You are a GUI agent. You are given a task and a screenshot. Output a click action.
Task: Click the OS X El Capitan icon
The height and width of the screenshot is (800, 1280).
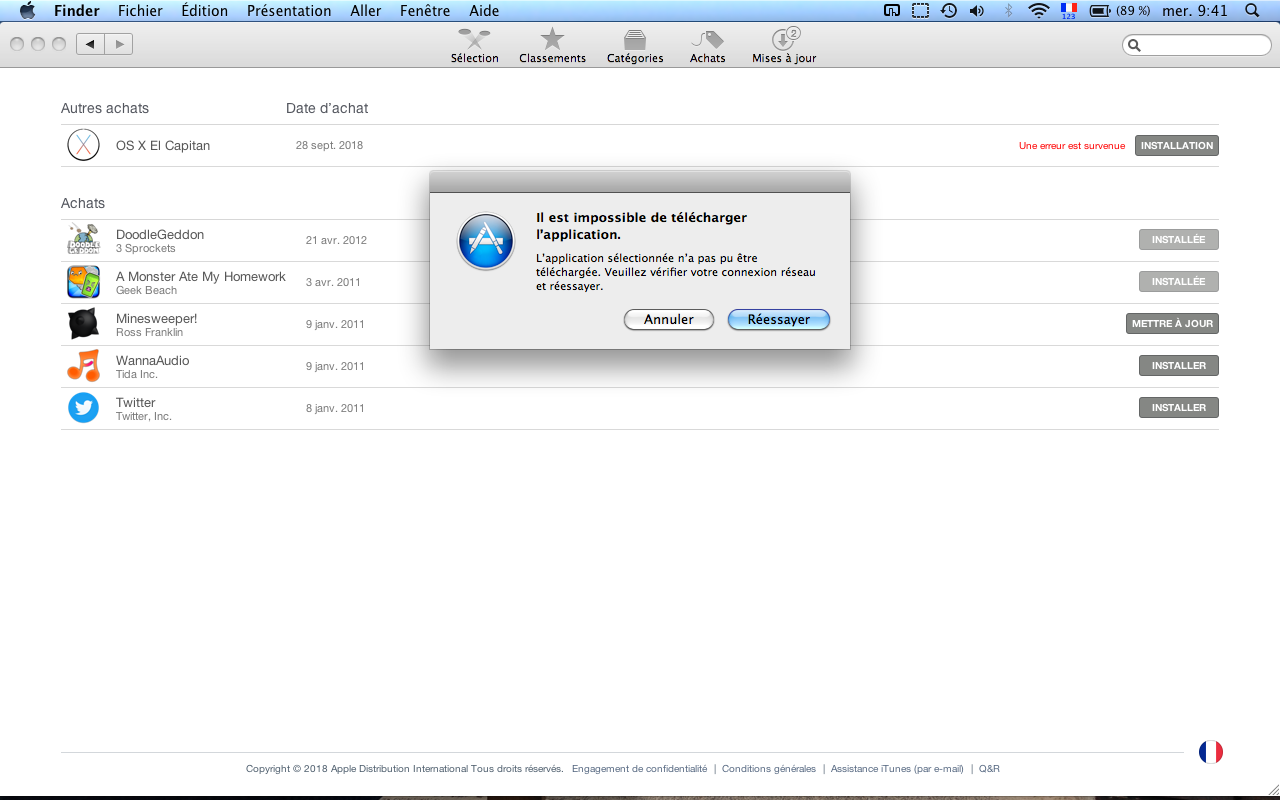pyautogui.click(x=83, y=145)
